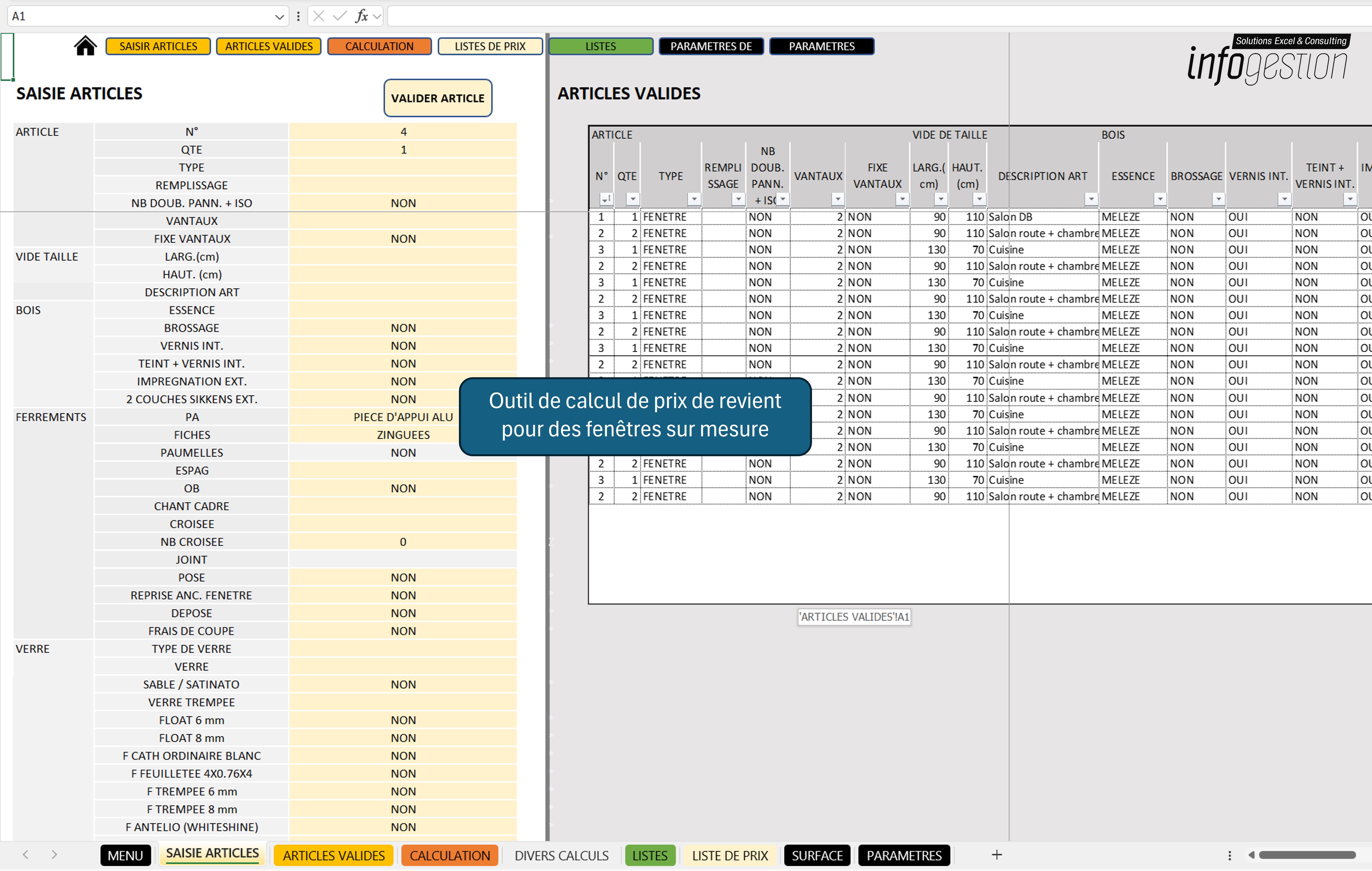Viewport: 1372px width, 871px height.
Task: Click the horizontal scrollbar thumb
Action: [1307, 855]
